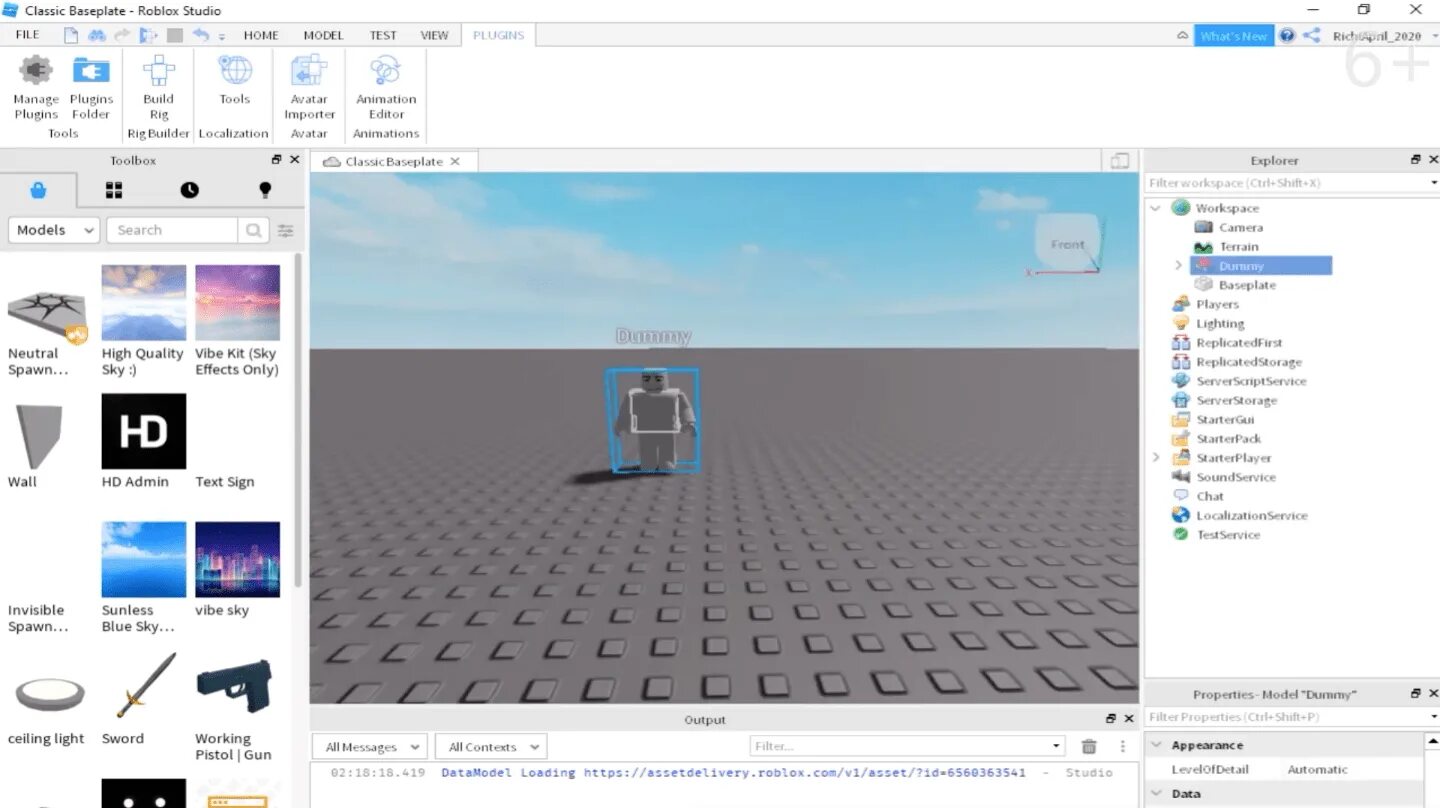Open the FILE menu
1440x808 pixels.
[28, 35]
